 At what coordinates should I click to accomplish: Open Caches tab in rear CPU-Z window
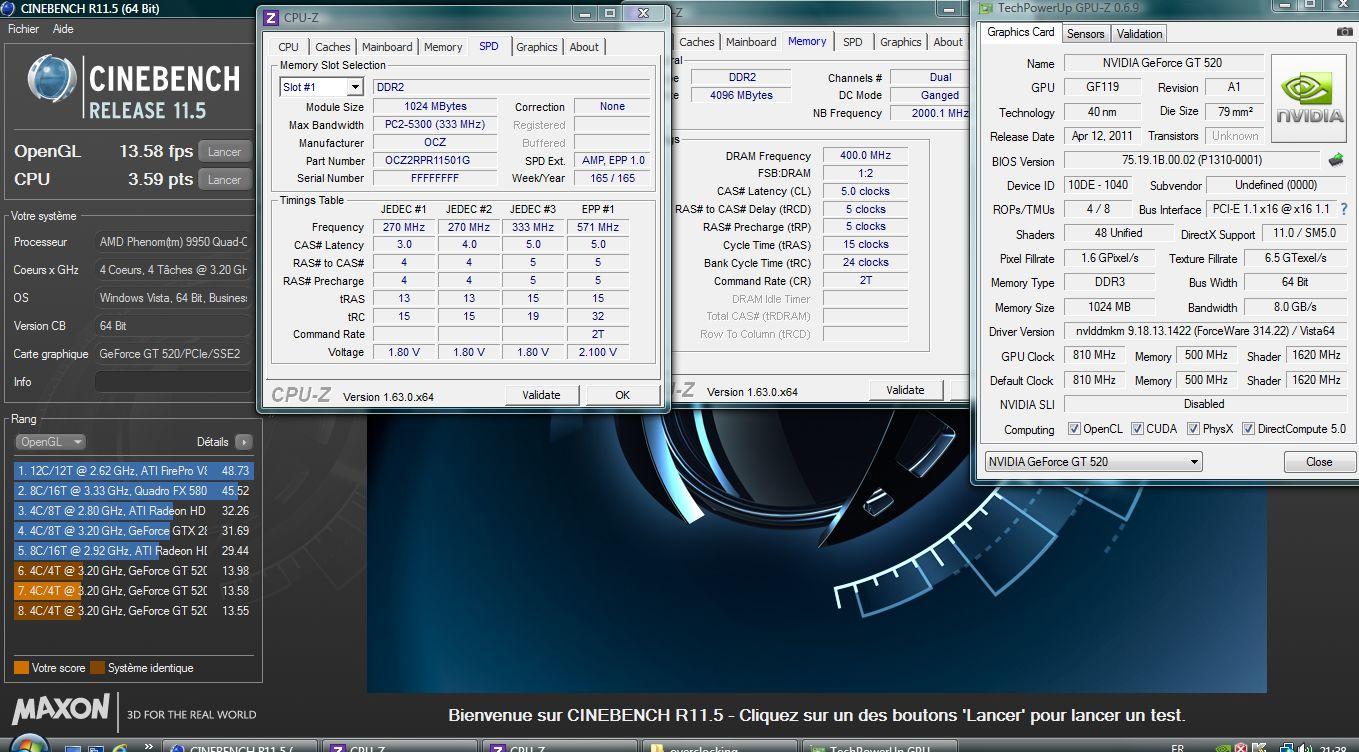(x=697, y=42)
